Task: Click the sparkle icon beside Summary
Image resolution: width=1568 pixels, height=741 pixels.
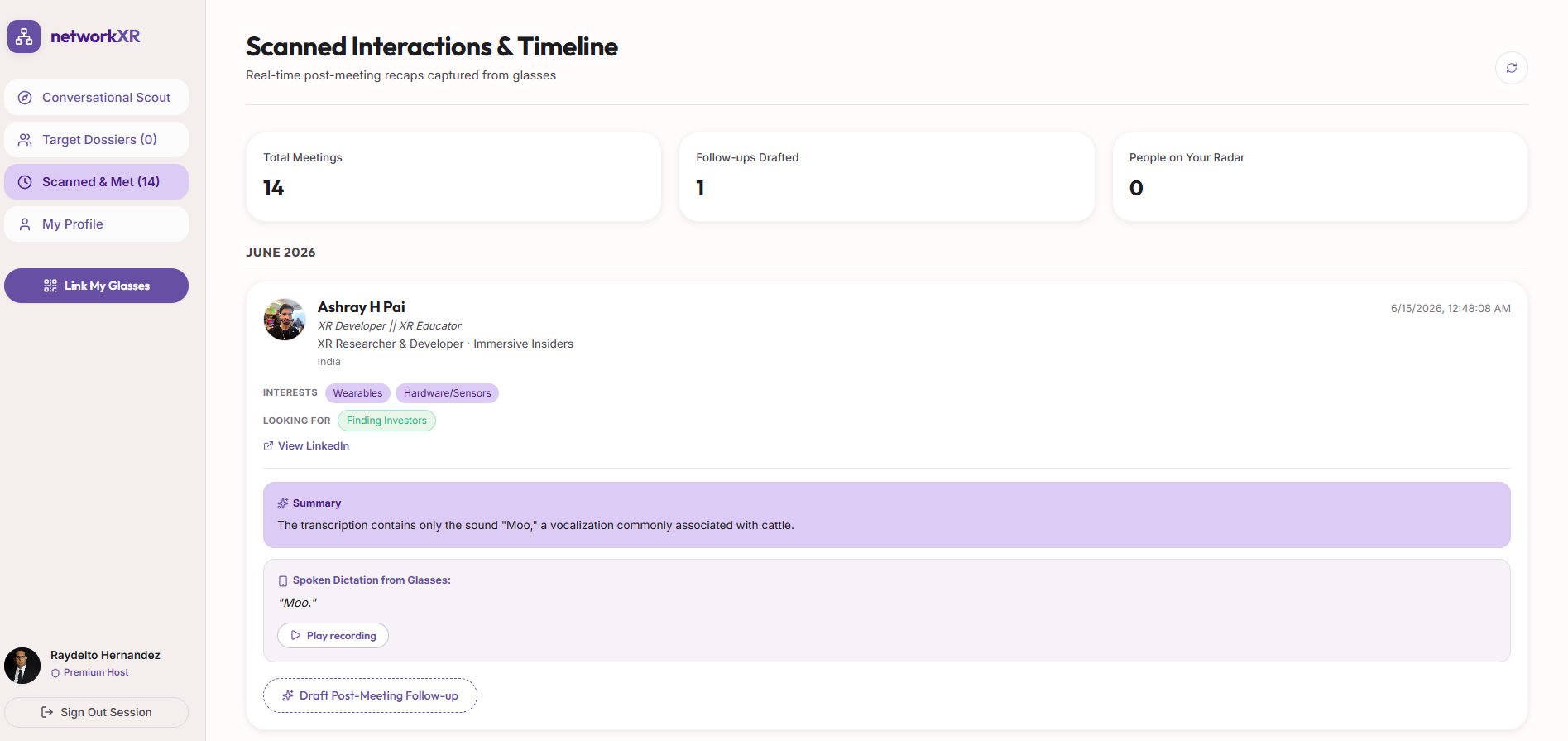Action: [283, 503]
